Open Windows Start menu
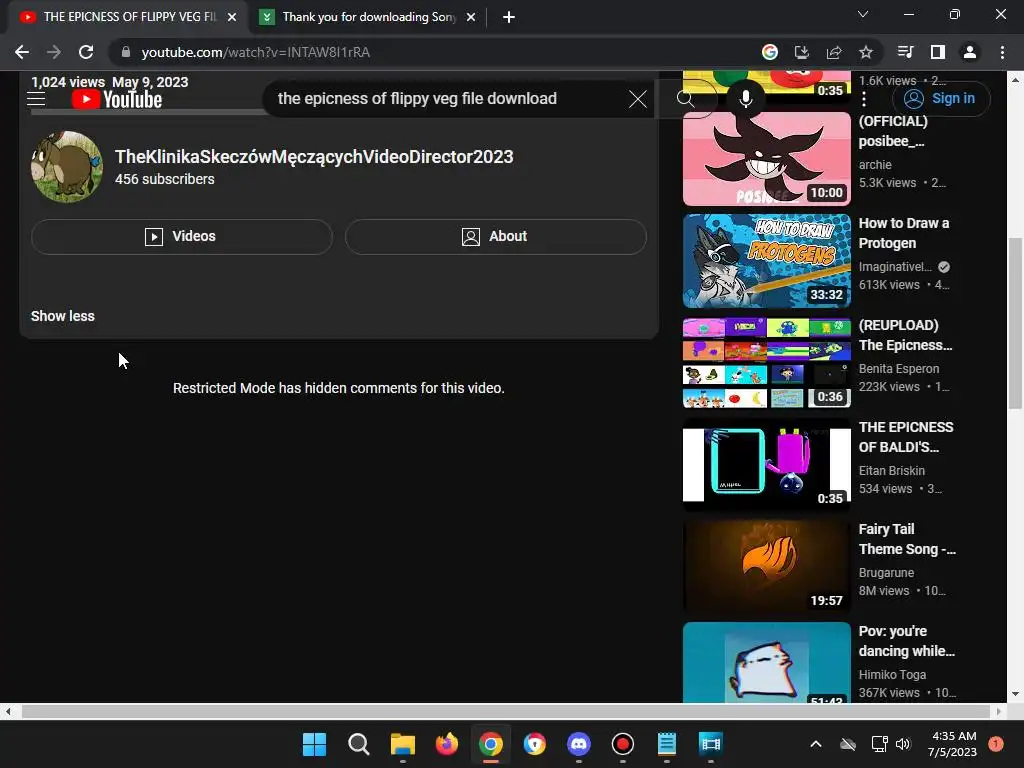This screenshot has height=768, width=1024. (314, 744)
